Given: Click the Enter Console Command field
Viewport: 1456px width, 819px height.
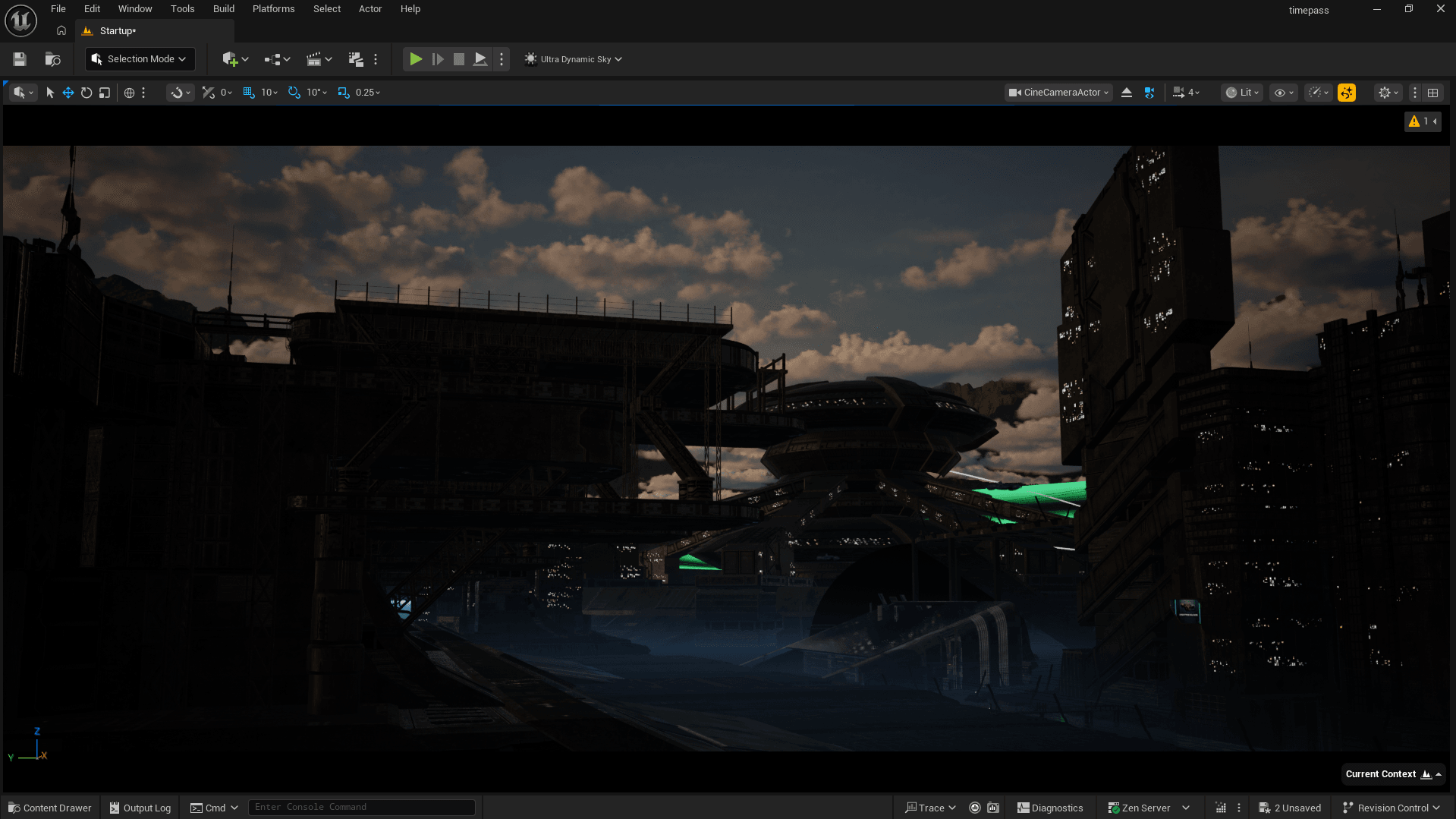Looking at the screenshot, I should point(362,807).
